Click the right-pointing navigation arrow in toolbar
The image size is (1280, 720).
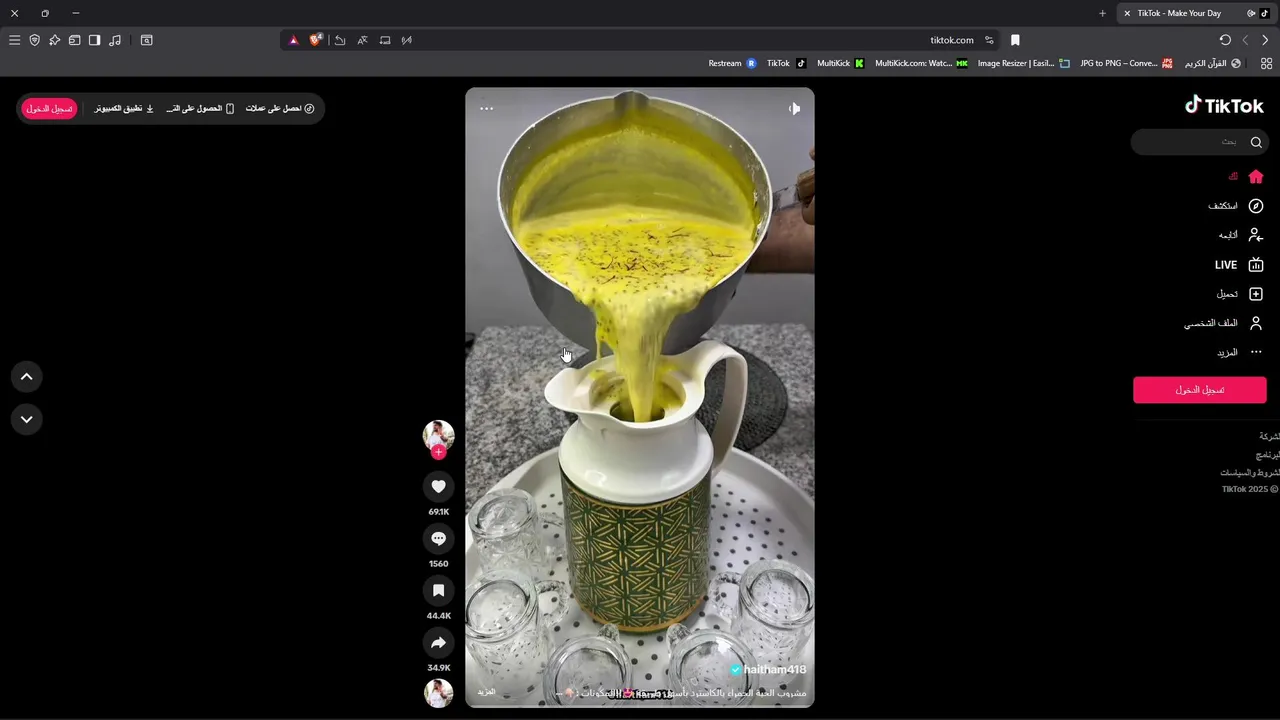click(1265, 40)
